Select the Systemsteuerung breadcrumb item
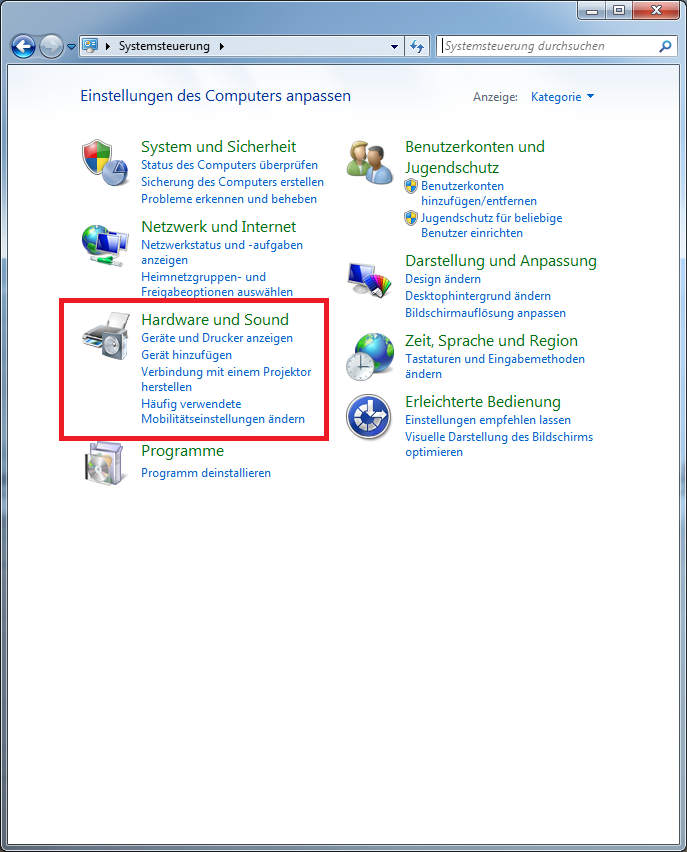This screenshot has width=687, height=852. coord(164,46)
